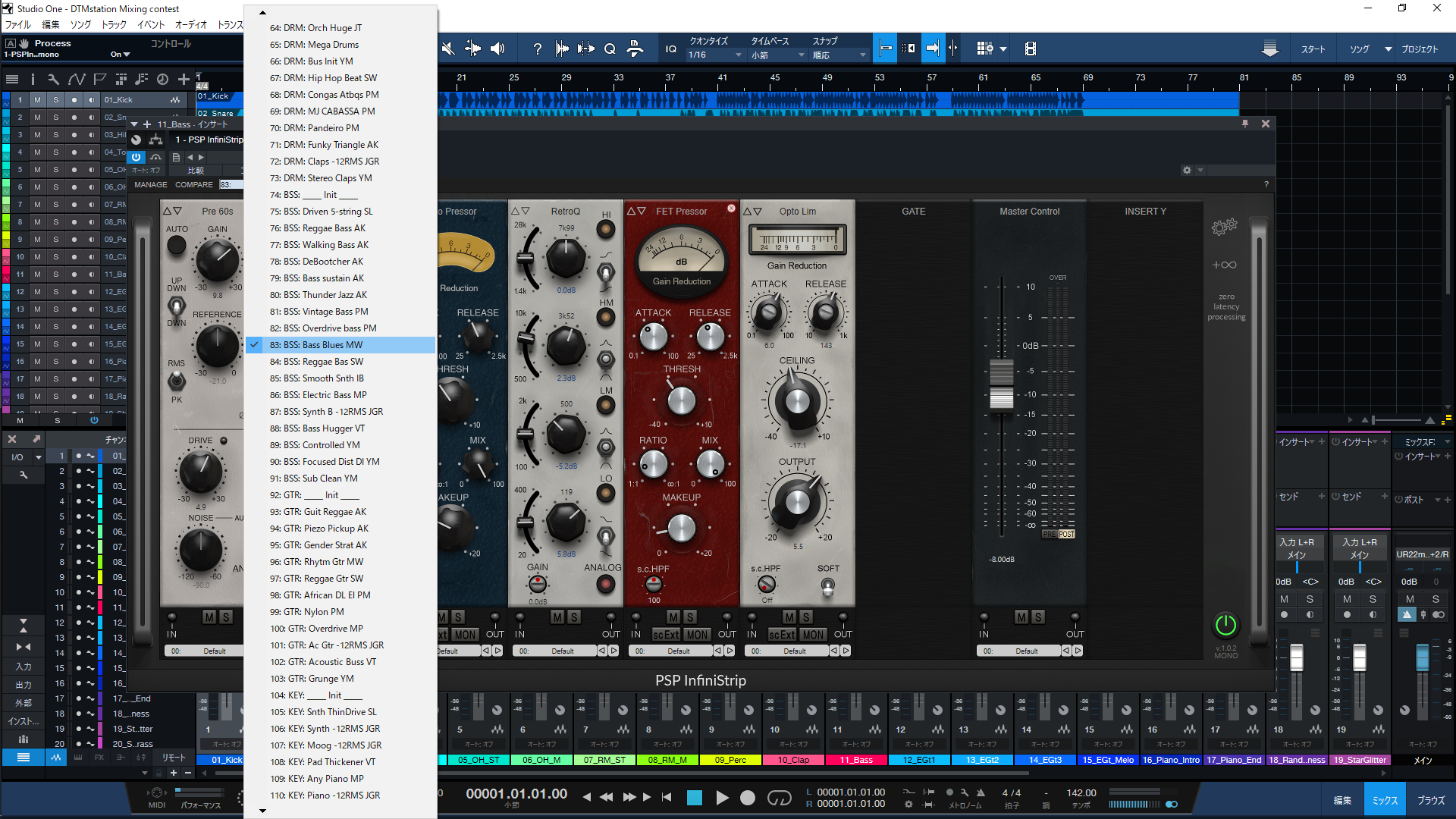Solo the 02_Snare track

[x=55, y=118]
